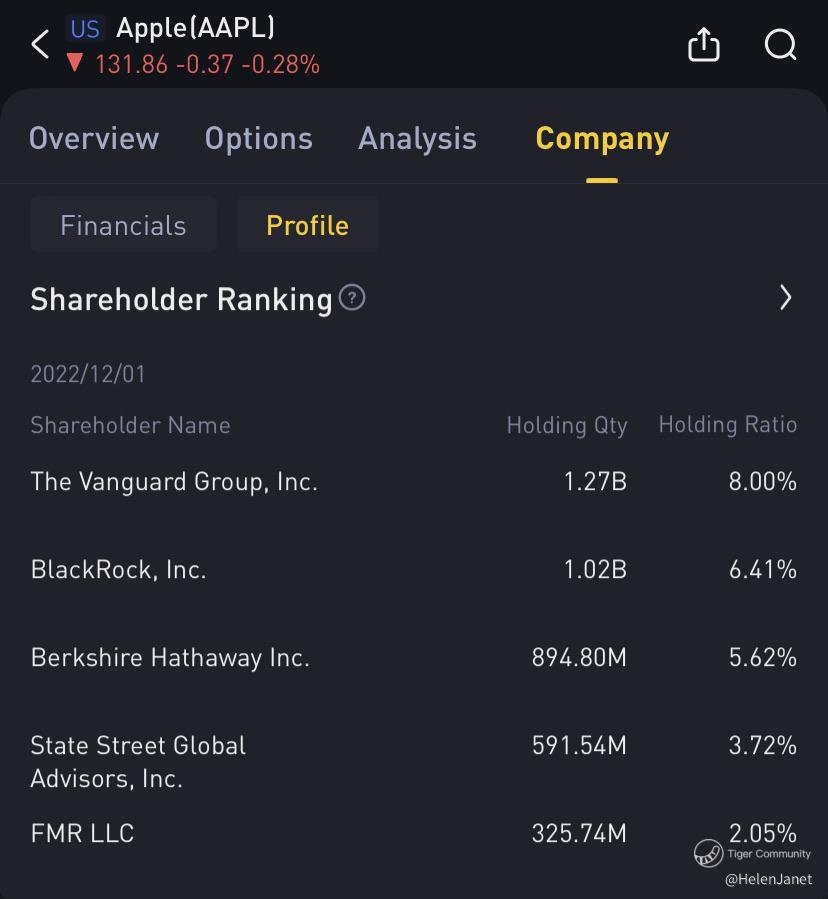Tap the back arrow icon
The height and width of the screenshot is (899, 828).
pos(41,44)
